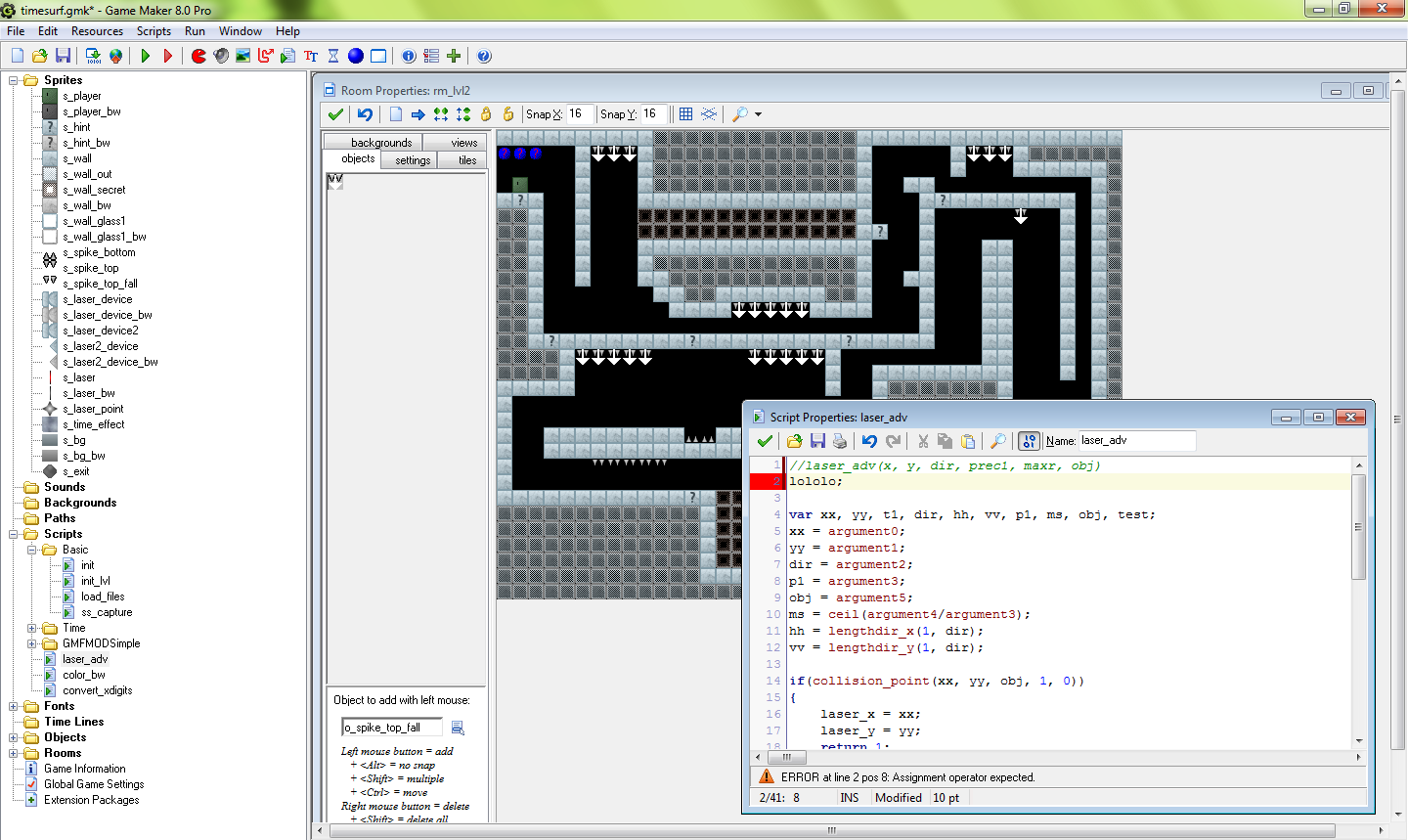
Task: Lock all instances in room
Action: (486, 114)
